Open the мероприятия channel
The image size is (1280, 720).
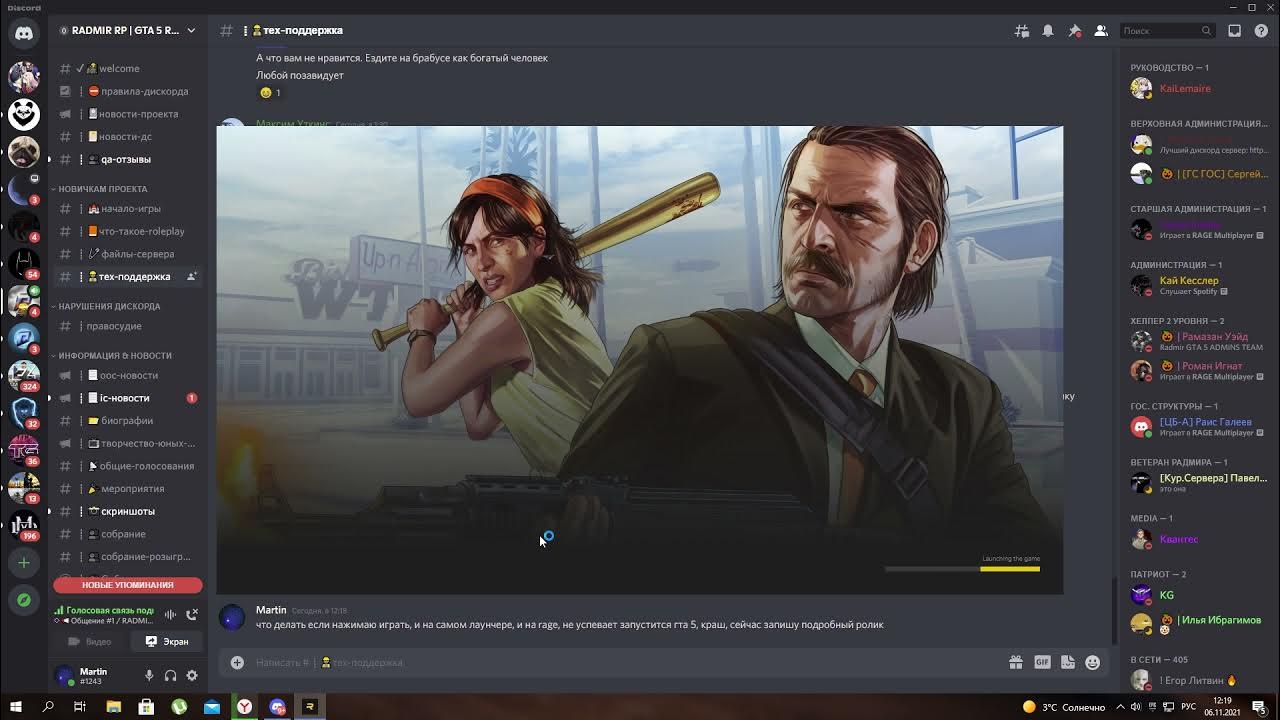[x=129, y=489]
